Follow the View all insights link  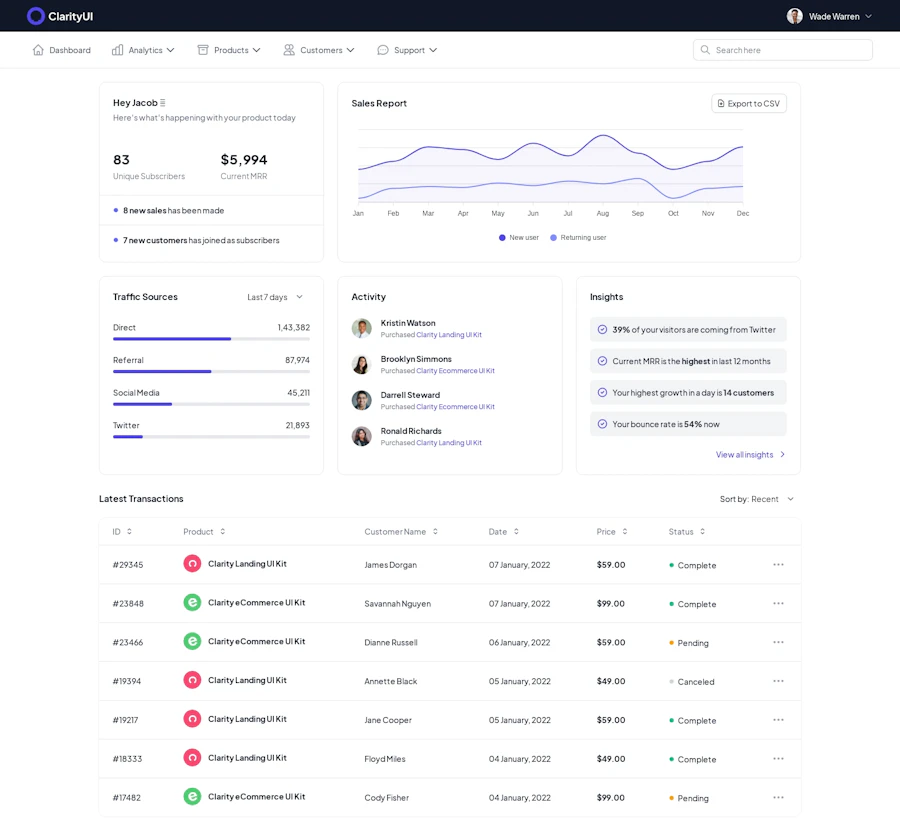pyautogui.click(x=750, y=455)
